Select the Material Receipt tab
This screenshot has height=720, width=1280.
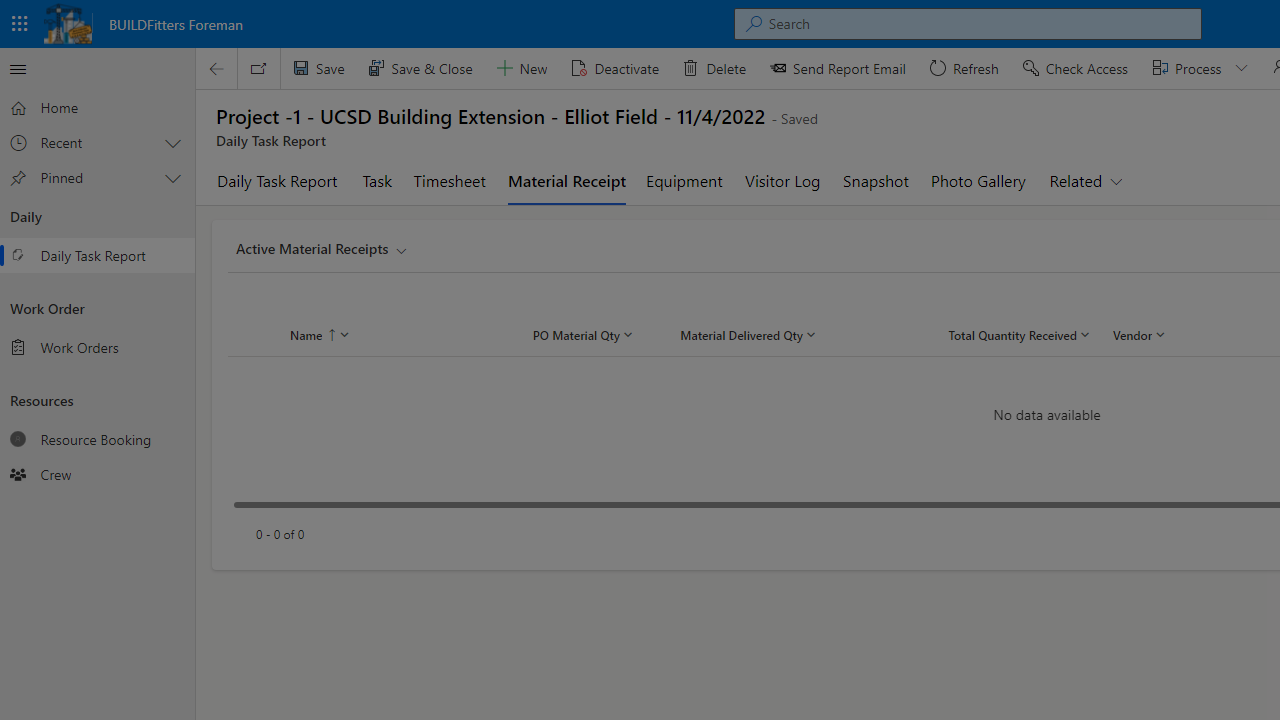(x=567, y=181)
